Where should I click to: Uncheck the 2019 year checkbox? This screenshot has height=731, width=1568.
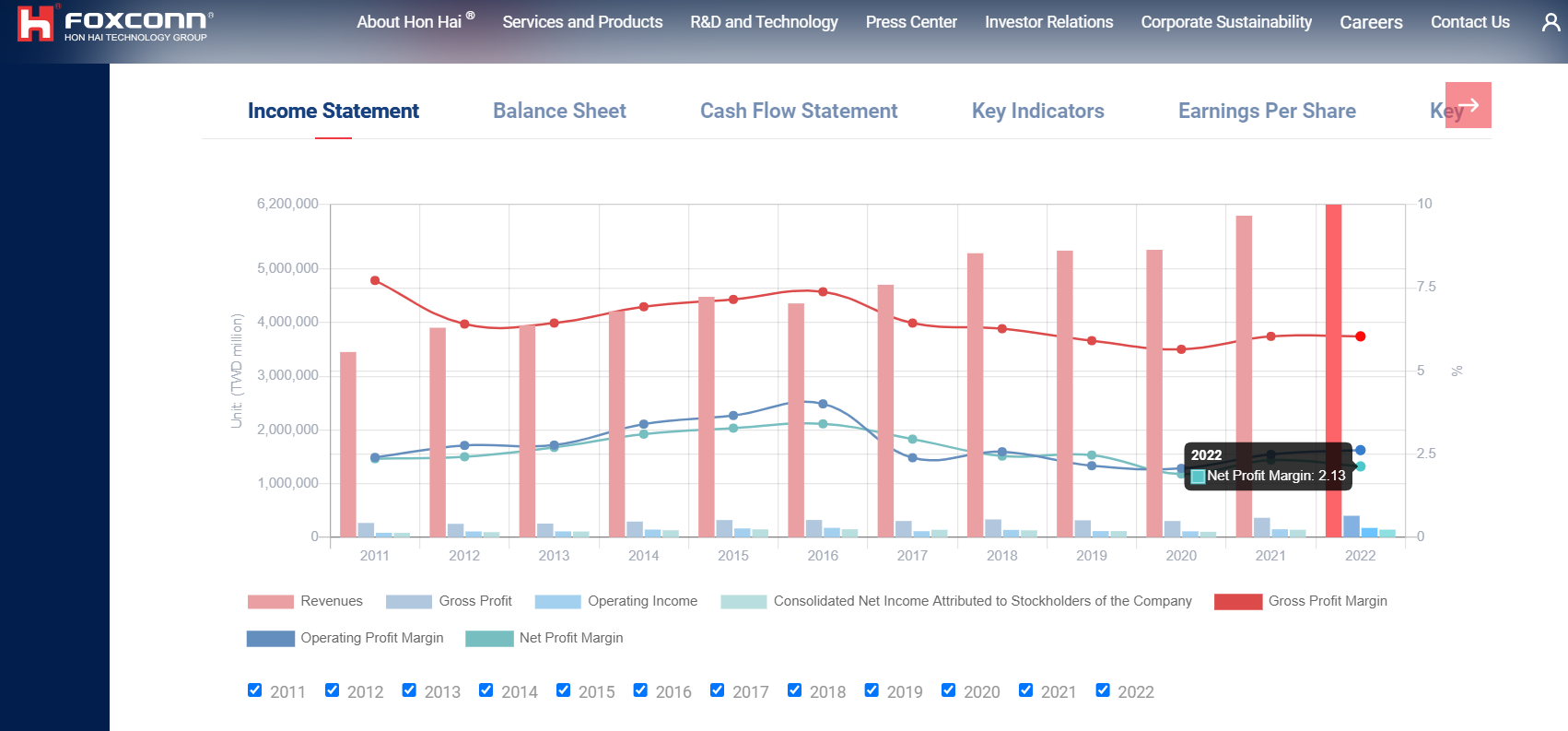[x=872, y=690]
